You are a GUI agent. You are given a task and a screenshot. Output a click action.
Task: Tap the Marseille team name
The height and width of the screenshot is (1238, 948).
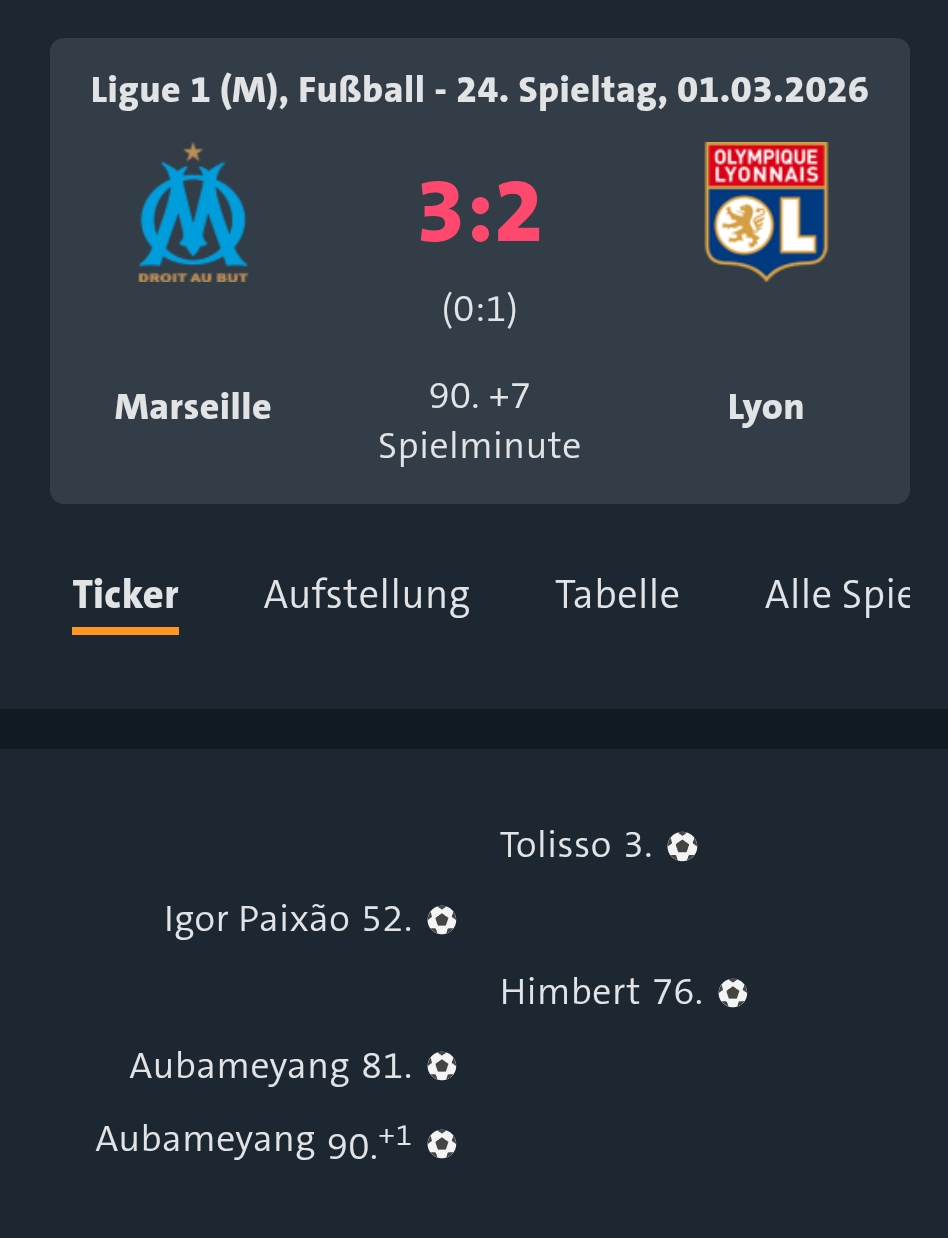pyautogui.click(x=193, y=407)
